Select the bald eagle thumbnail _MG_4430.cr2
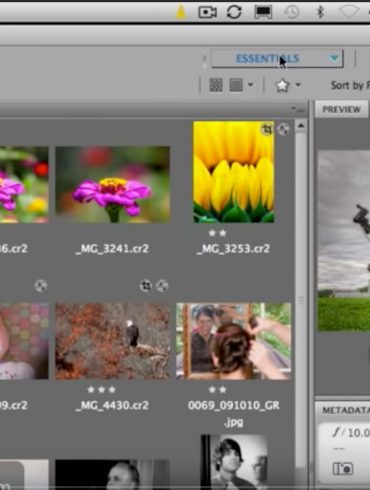The height and width of the screenshot is (490, 370). [113, 341]
